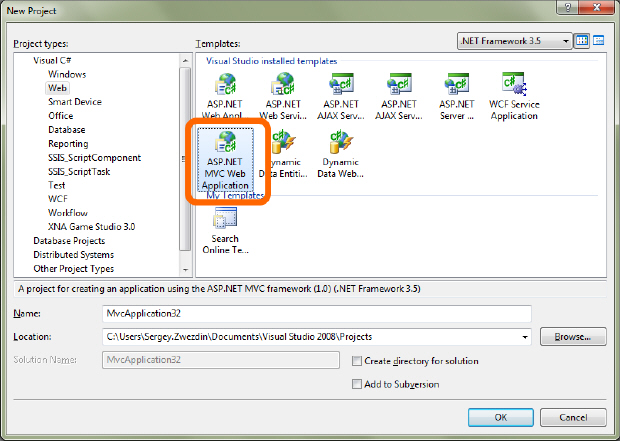This screenshot has width=620, height=441.
Task: Click the project Name input field
Action: pyautogui.click(x=317, y=314)
